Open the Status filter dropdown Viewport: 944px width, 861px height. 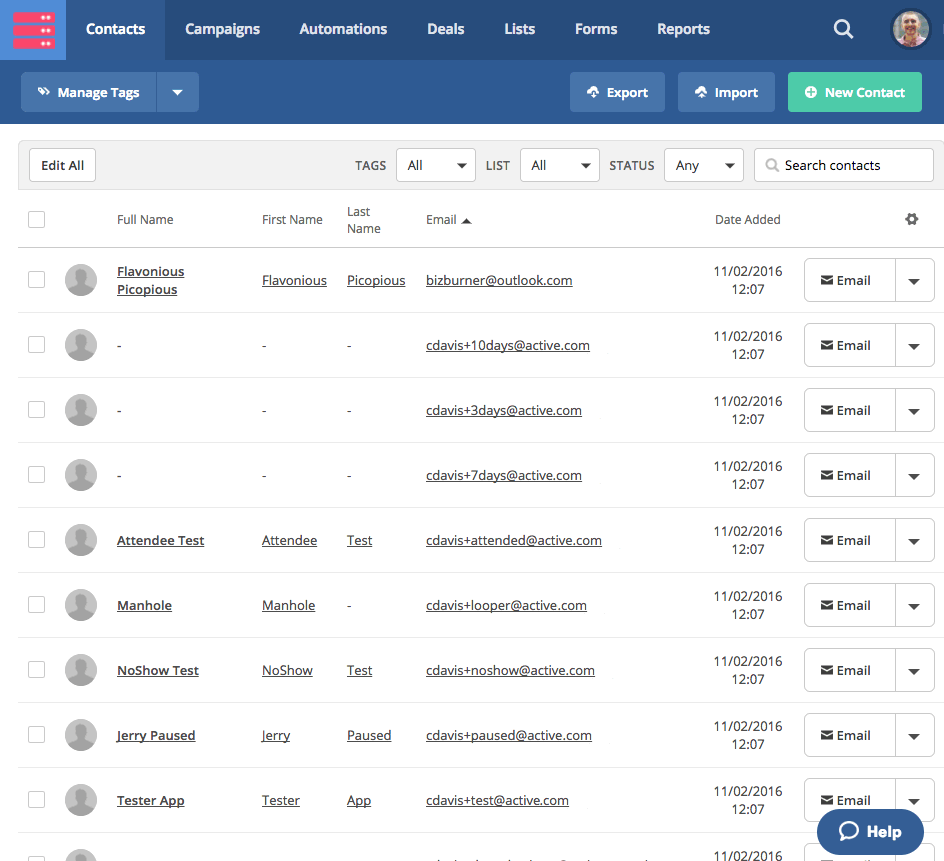click(703, 166)
